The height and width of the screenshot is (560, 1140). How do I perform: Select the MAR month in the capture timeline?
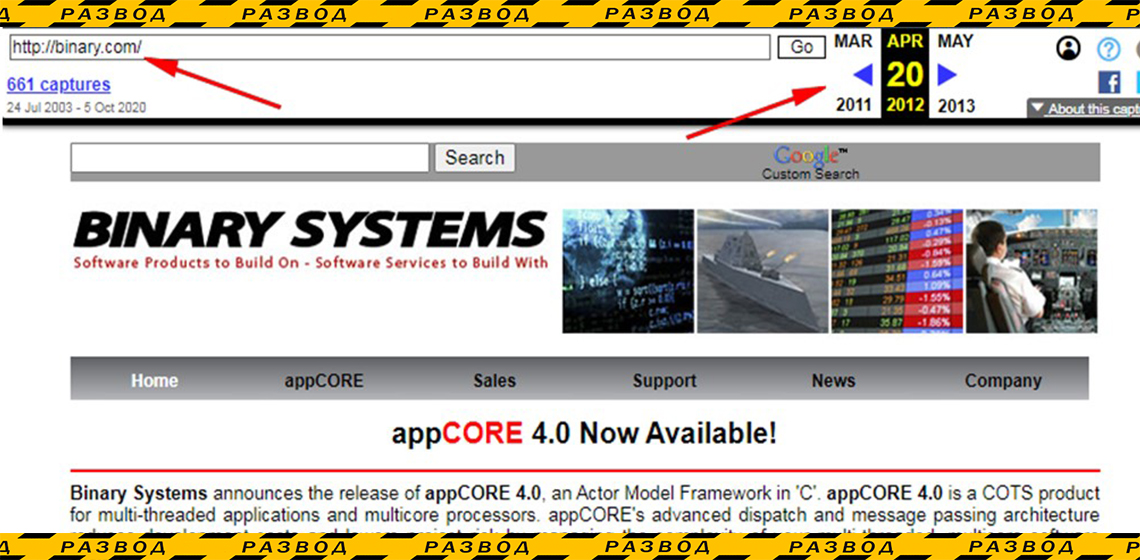(x=853, y=42)
